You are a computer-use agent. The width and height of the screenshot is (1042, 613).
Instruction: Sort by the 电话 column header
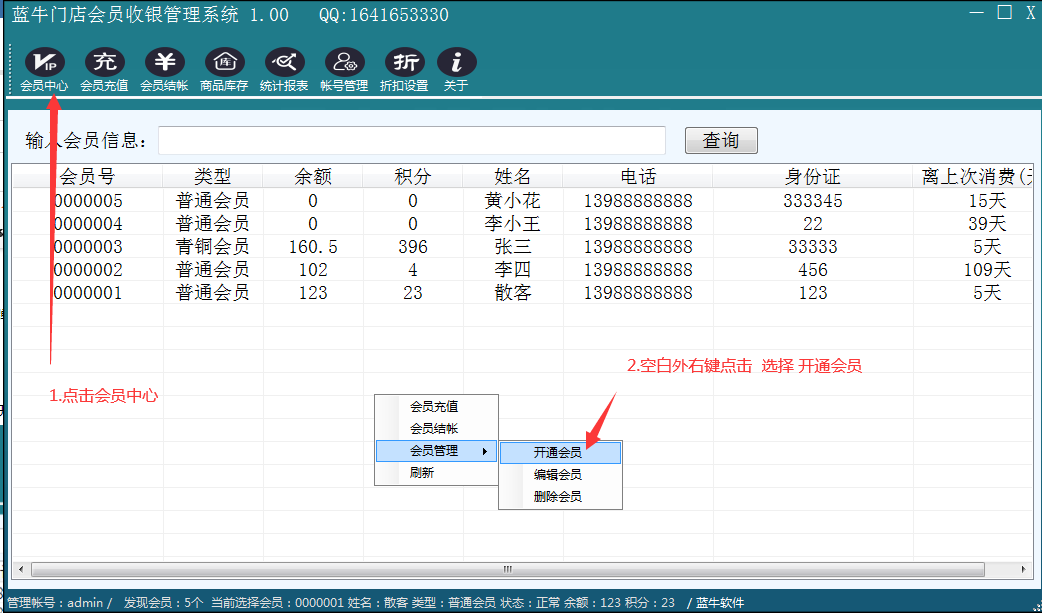tap(638, 176)
